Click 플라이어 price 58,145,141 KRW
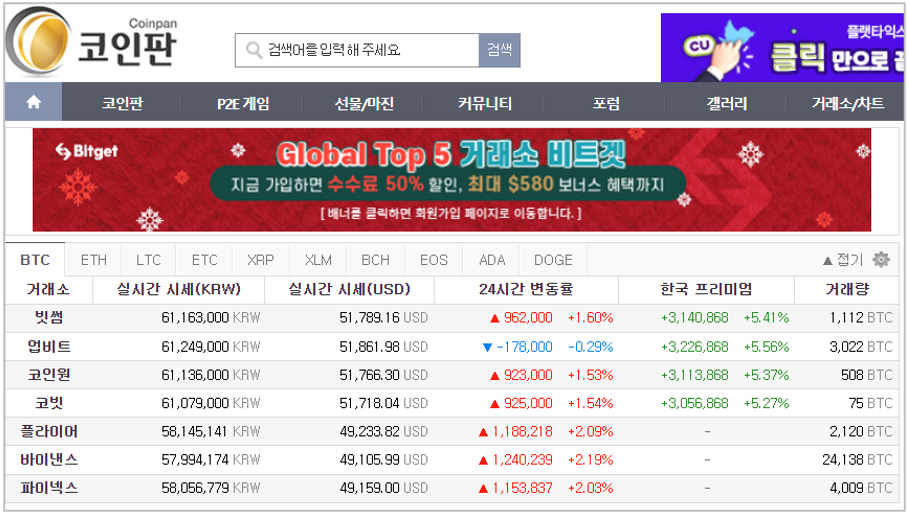 pyautogui.click(x=210, y=431)
